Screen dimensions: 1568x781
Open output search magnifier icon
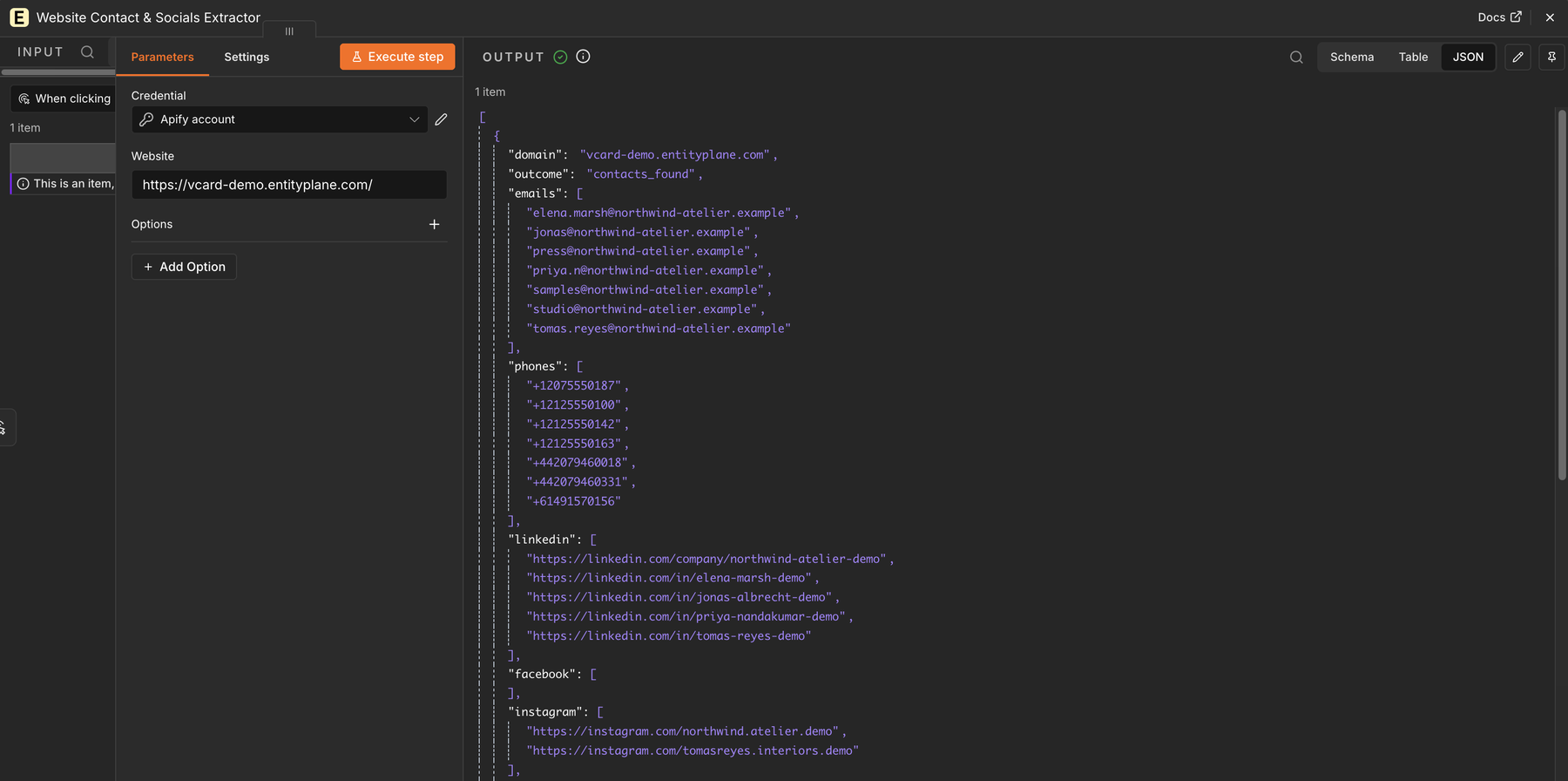coord(1296,58)
